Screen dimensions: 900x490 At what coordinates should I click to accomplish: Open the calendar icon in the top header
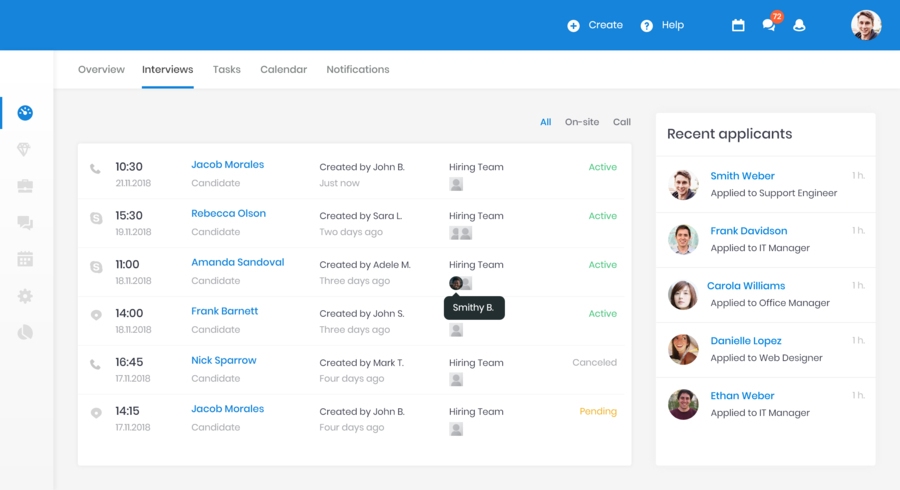(x=738, y=25)
